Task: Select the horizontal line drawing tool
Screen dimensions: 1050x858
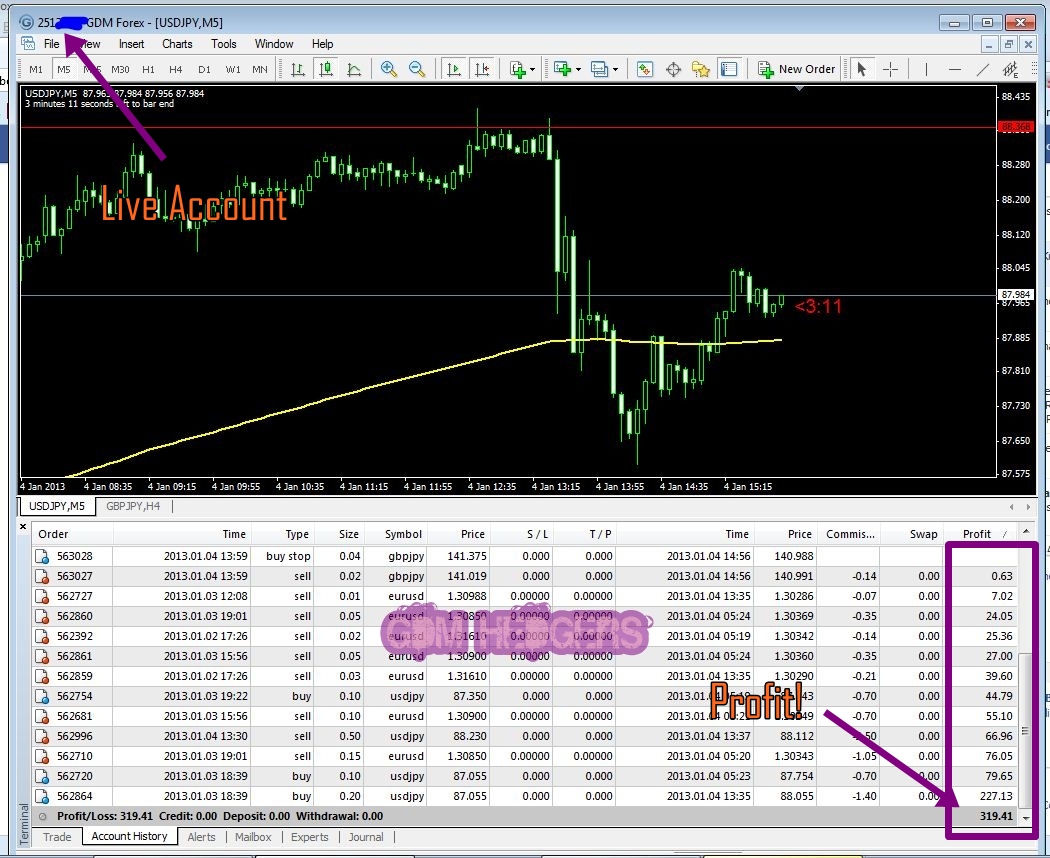Action: (954, 68)
